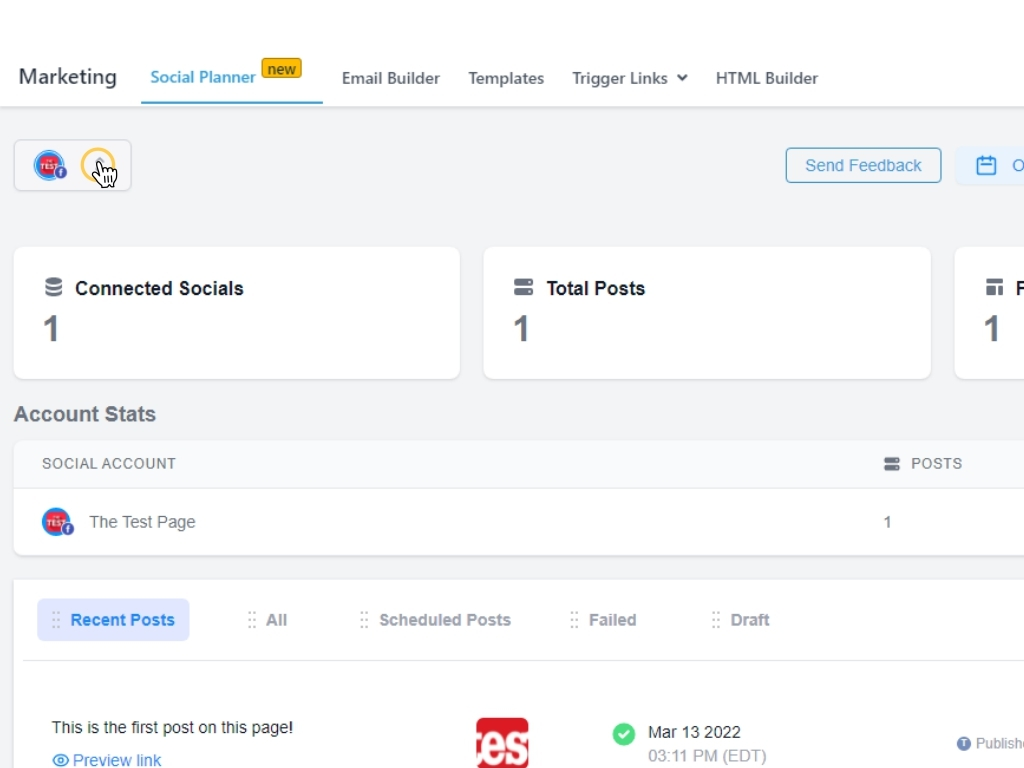This screenshot has width=1024, height=768.
Task: Click The Test Page avatar in Account Stats
Action: [57, 522]
